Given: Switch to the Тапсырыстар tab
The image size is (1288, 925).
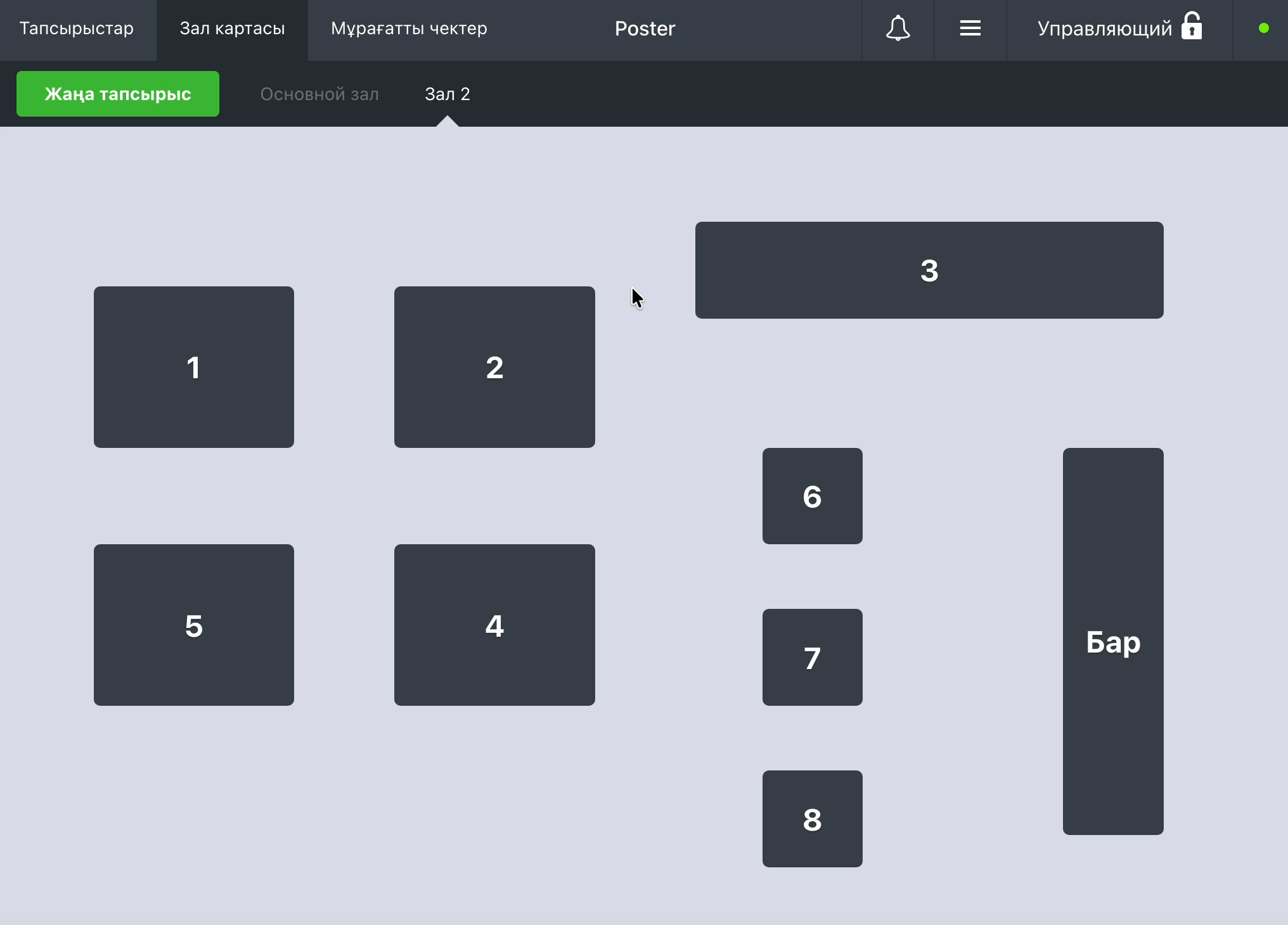Looking at the screenshot, I should (77, 29).
